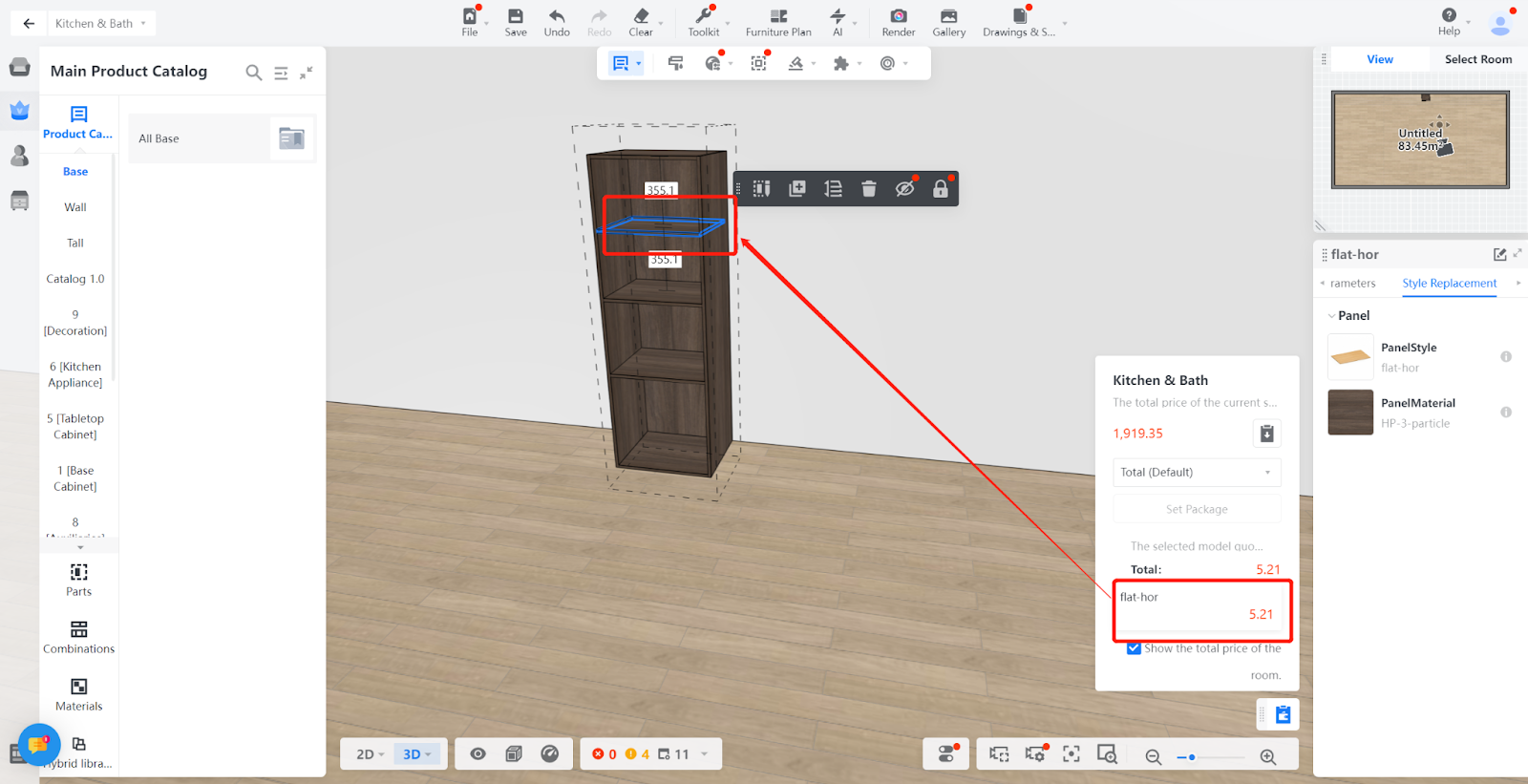Viewport: 1528px width, 784px height.
Task: Open the Gallery icon in toolbar
Action: click(x=948, y=16)
